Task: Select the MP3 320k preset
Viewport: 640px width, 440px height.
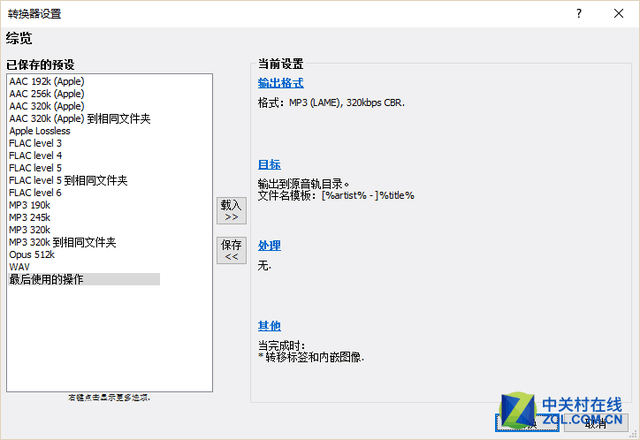Action: [x=29, y=230]
